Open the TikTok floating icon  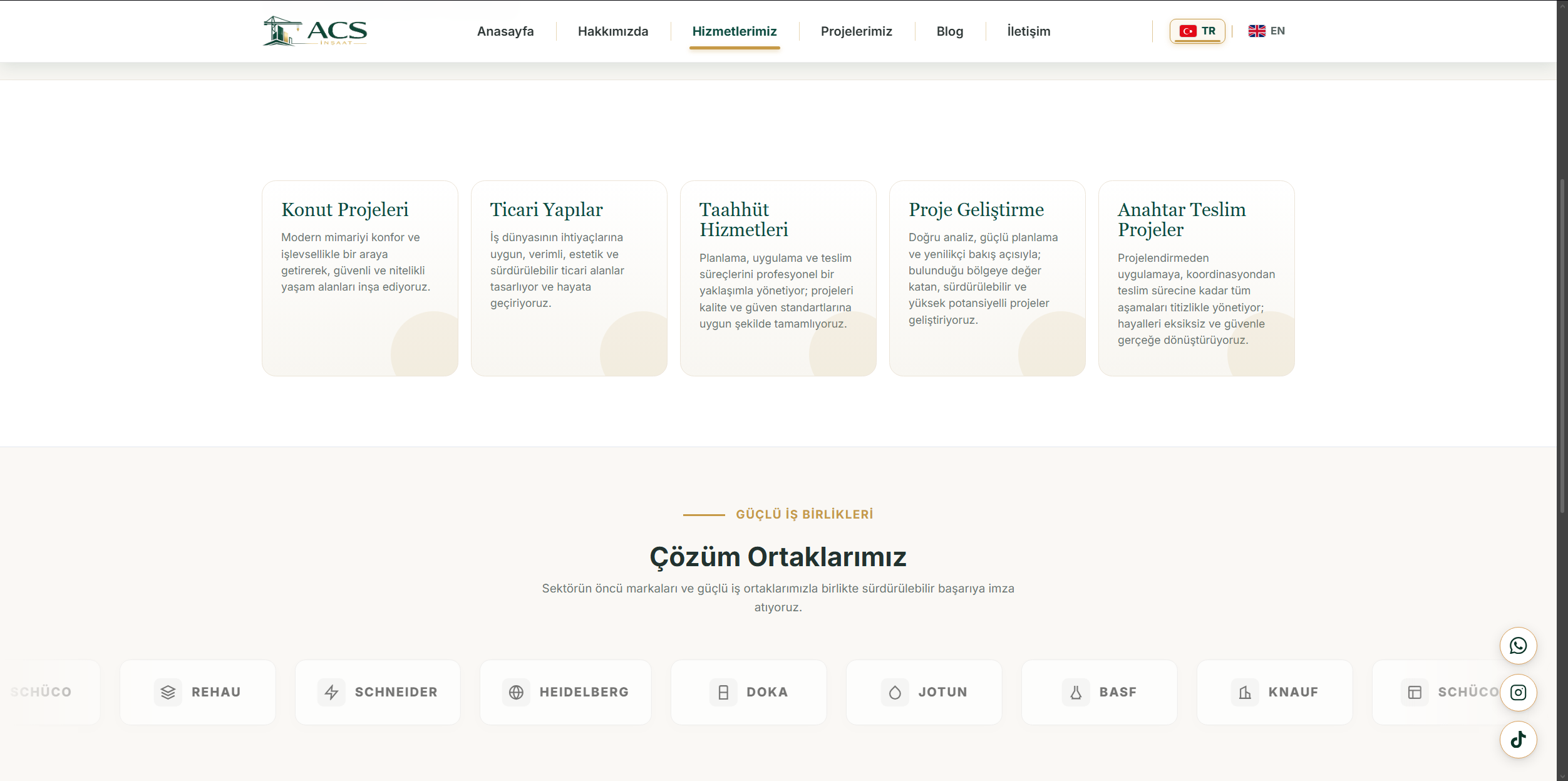click(1518, 740)
